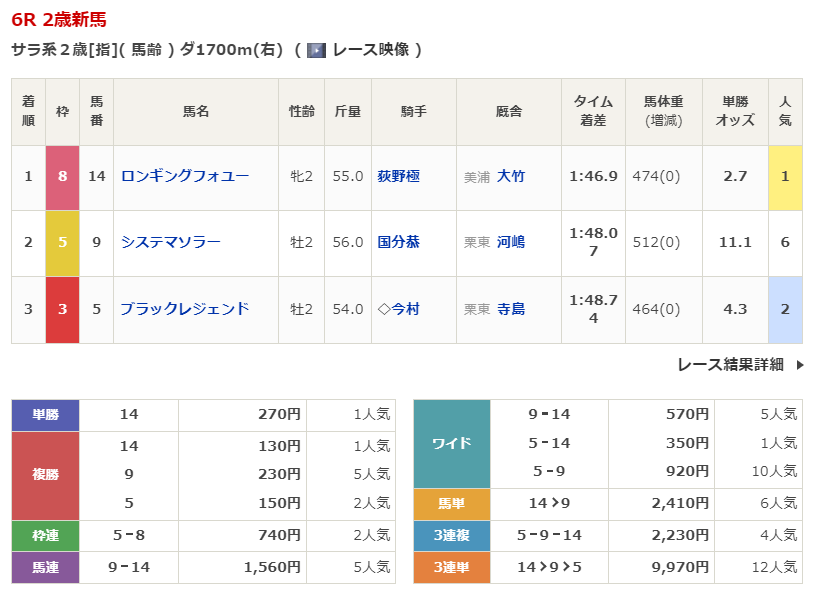Viewport: 818px width, 594px height.
Task: Click the arrow next to レース結果詳細
Action: pyautogui.click(x=799, y=365)
